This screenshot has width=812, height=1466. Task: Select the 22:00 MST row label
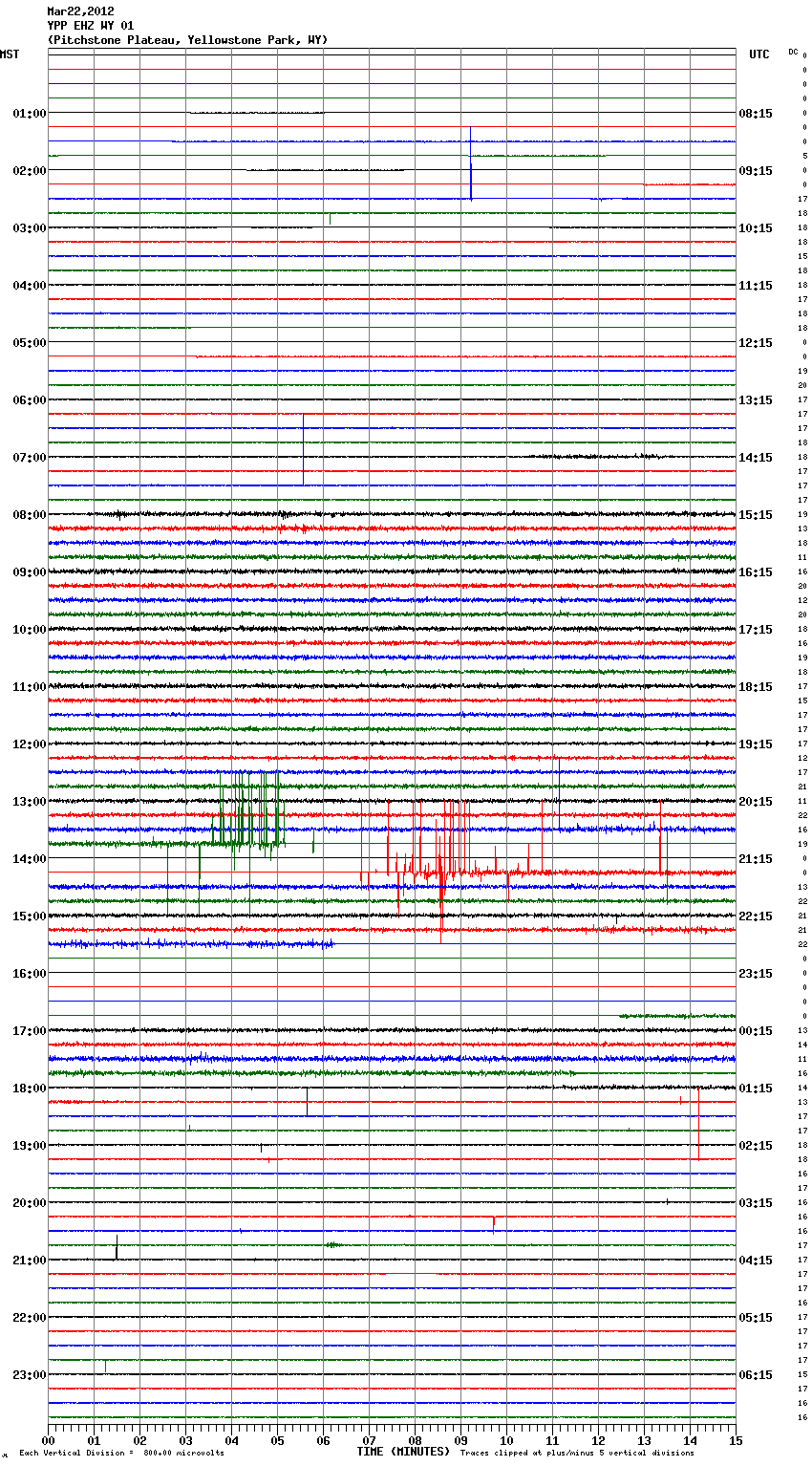(x=30, y=1318)
